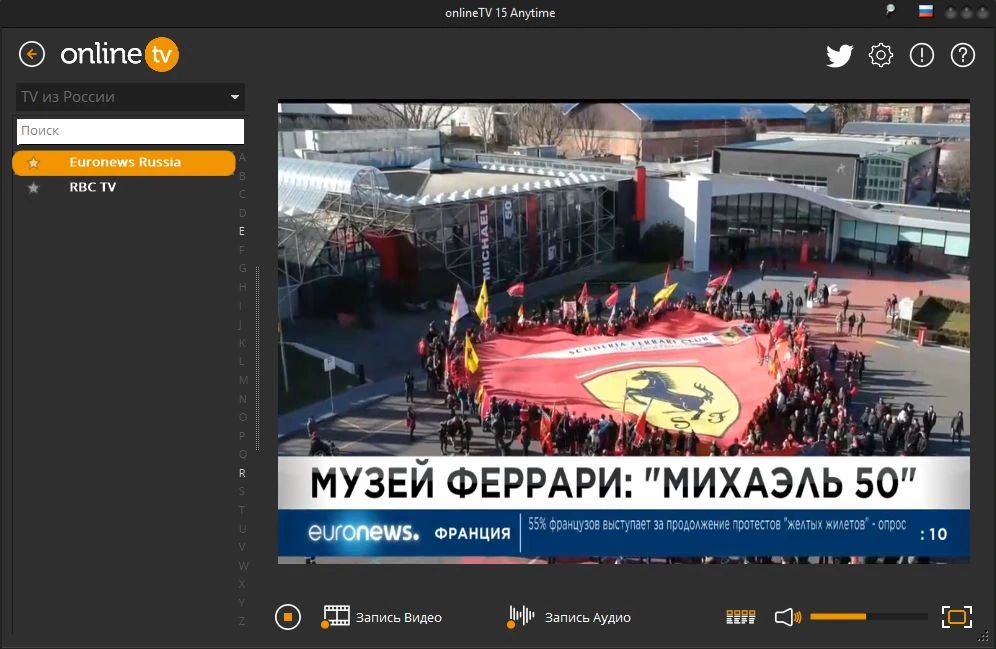
Task: Start 'Запись Видео' video recording
Action: [382, 617]
